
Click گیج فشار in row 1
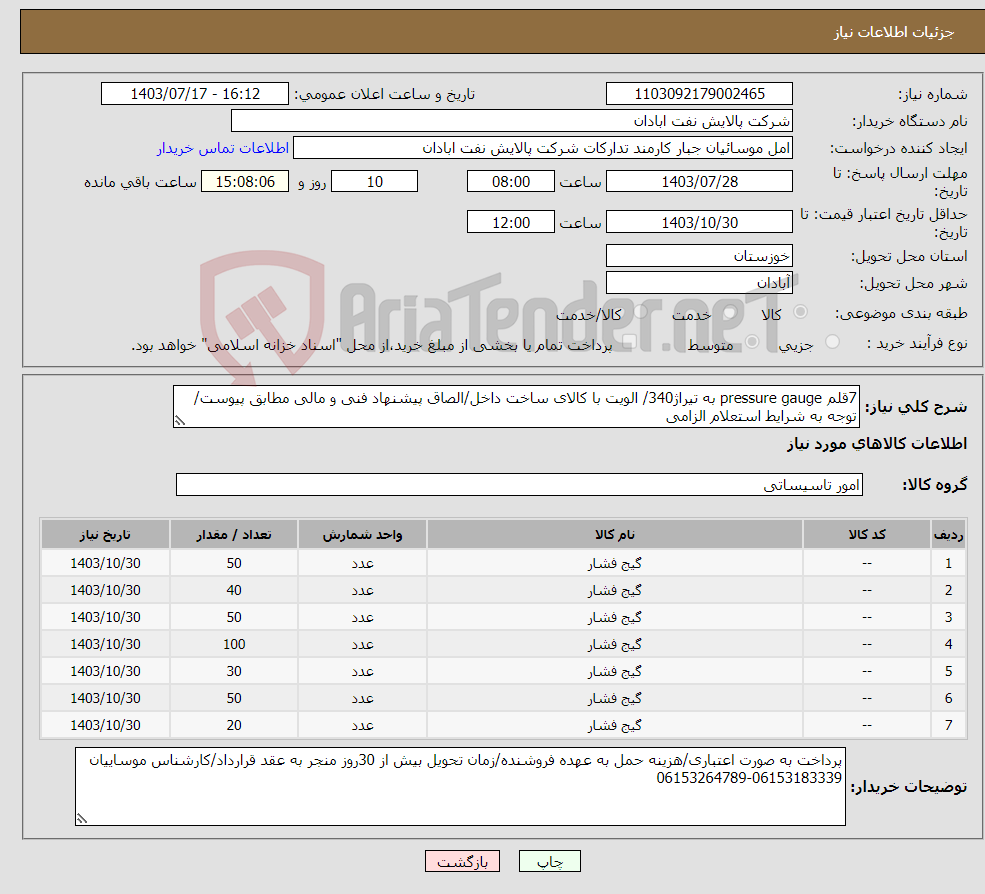(614, 564)
